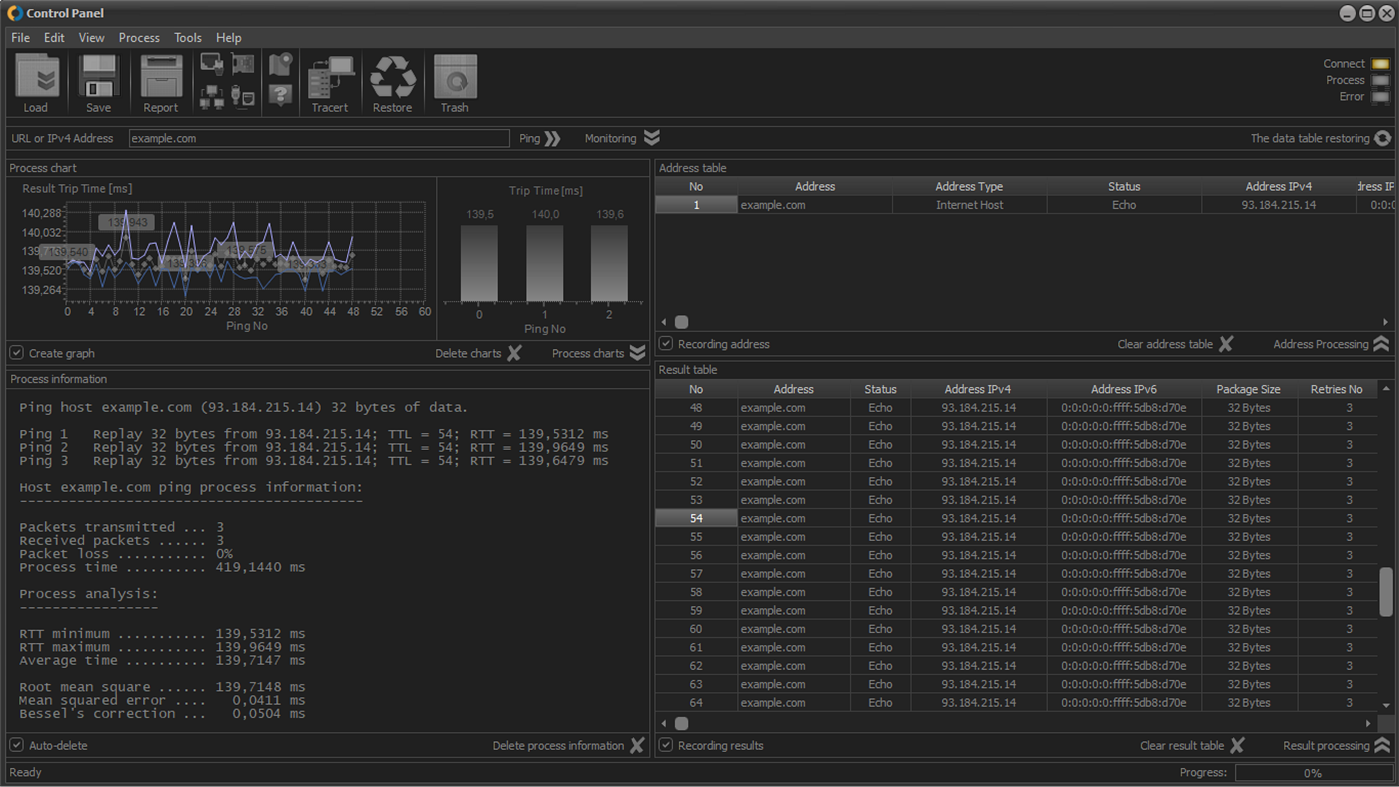
Task: Launch the Tracert tool icon
Action: 331,77
